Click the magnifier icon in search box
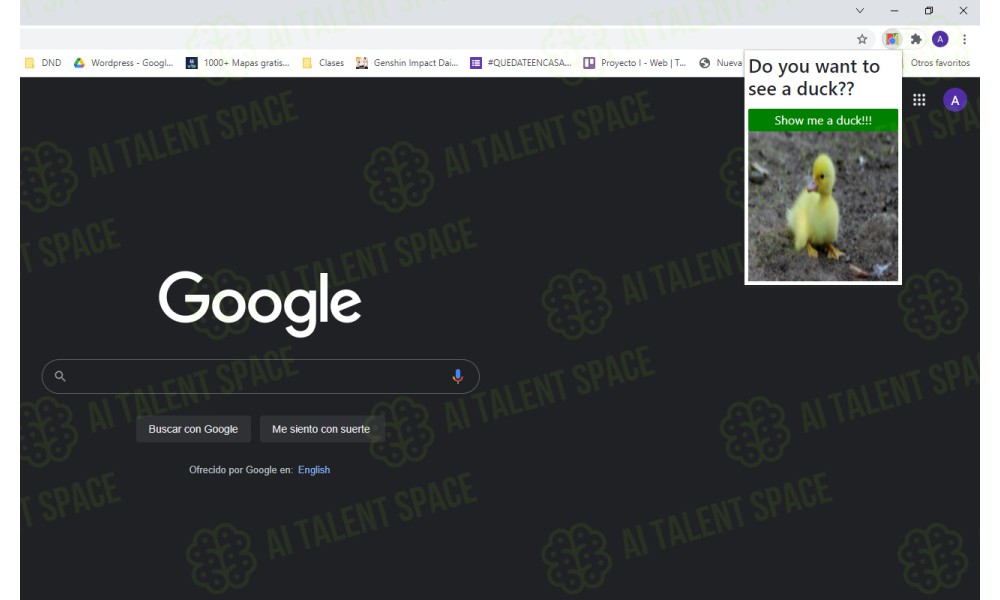The image size is (1000, 600). coord(60,376)
